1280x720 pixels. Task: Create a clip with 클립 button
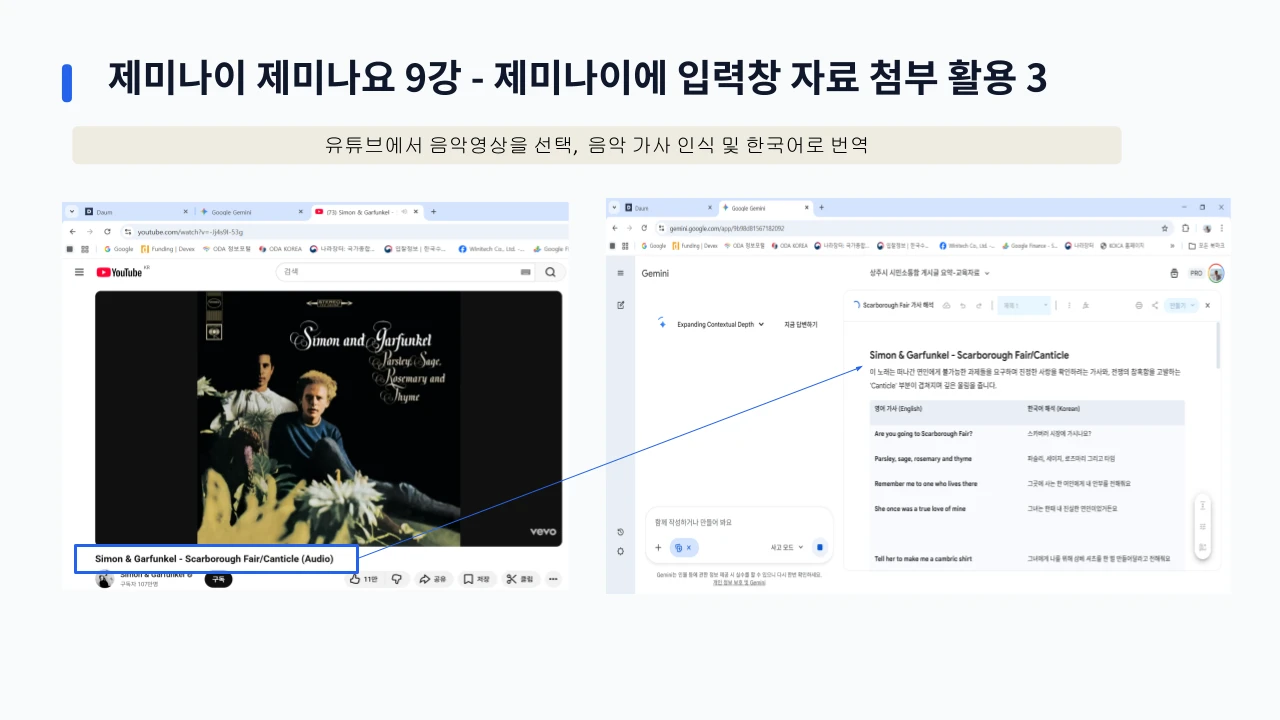point(519,579)
